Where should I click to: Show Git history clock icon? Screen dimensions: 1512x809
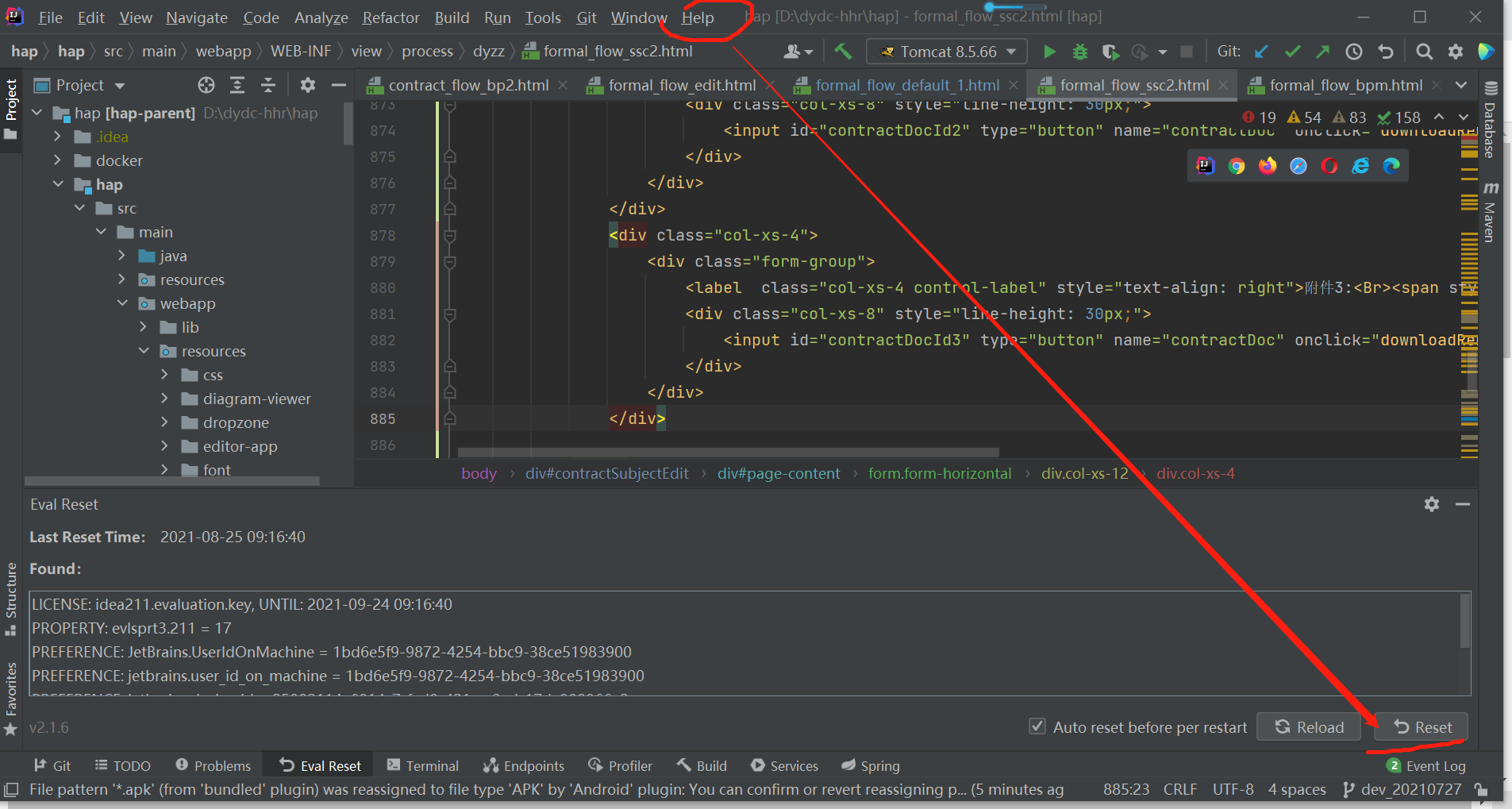pos(1354,52)
